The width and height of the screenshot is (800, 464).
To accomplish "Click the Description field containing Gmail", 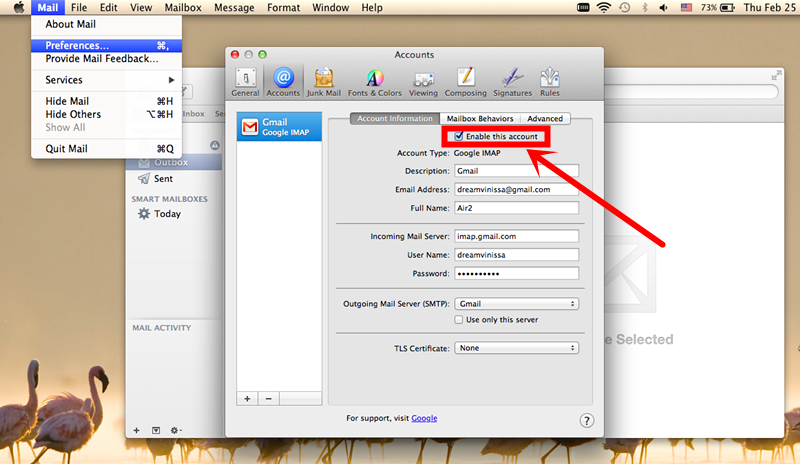I will [516, 171].
